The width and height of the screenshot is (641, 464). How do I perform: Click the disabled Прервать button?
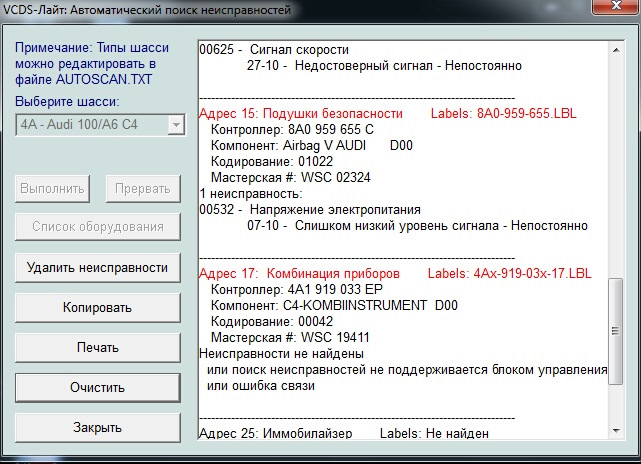pos(143,188)
